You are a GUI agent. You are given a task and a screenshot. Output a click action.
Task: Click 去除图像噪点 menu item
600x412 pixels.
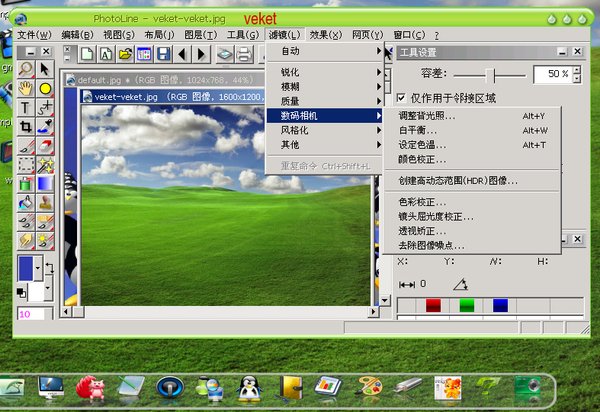[x=432, y=245]
